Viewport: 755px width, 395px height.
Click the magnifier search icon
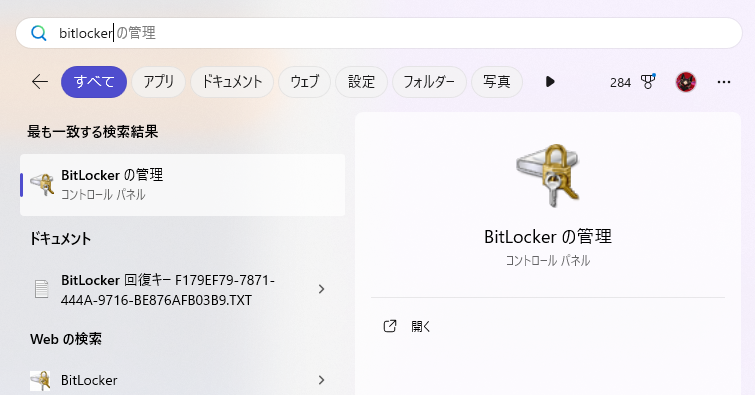point(39,33)
